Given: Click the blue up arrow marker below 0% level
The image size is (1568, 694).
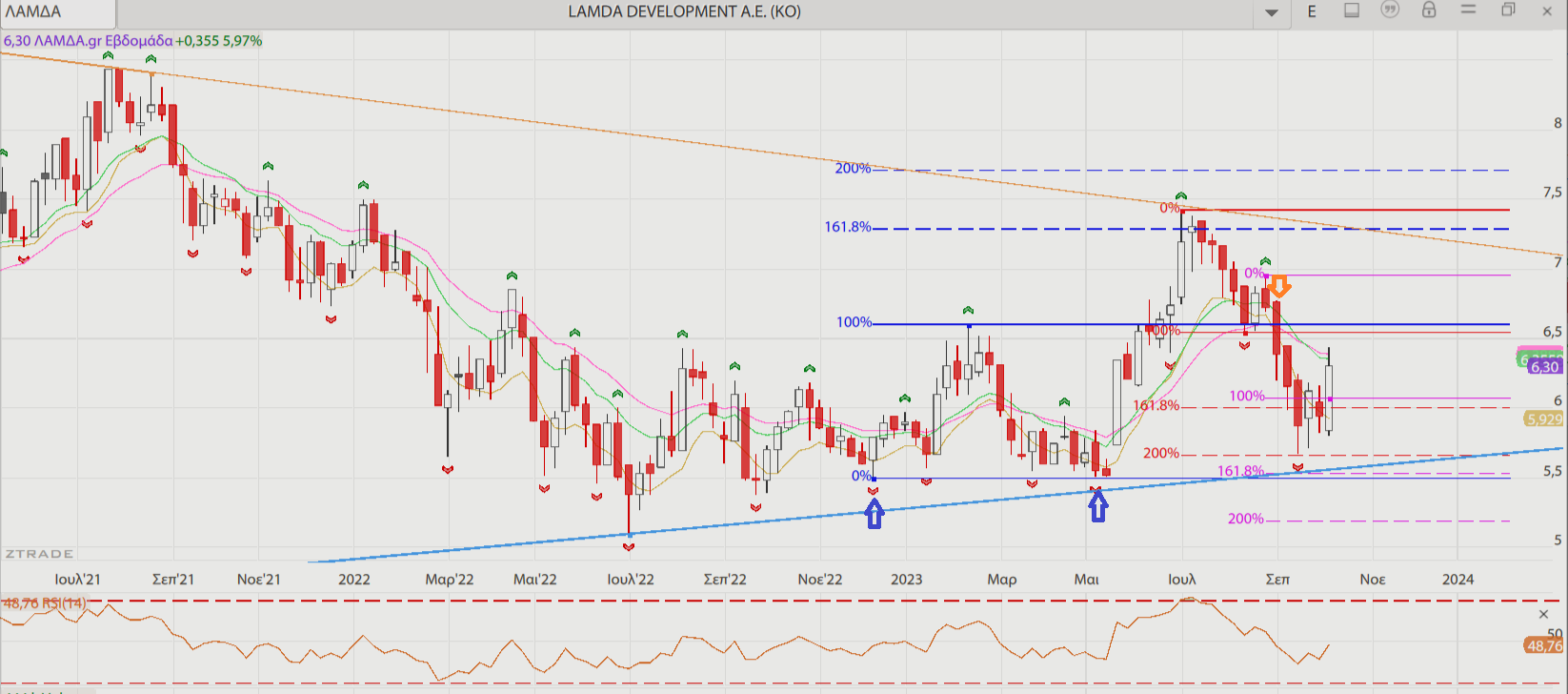Looking at the screenshot, I should click(x=874, y=515).
